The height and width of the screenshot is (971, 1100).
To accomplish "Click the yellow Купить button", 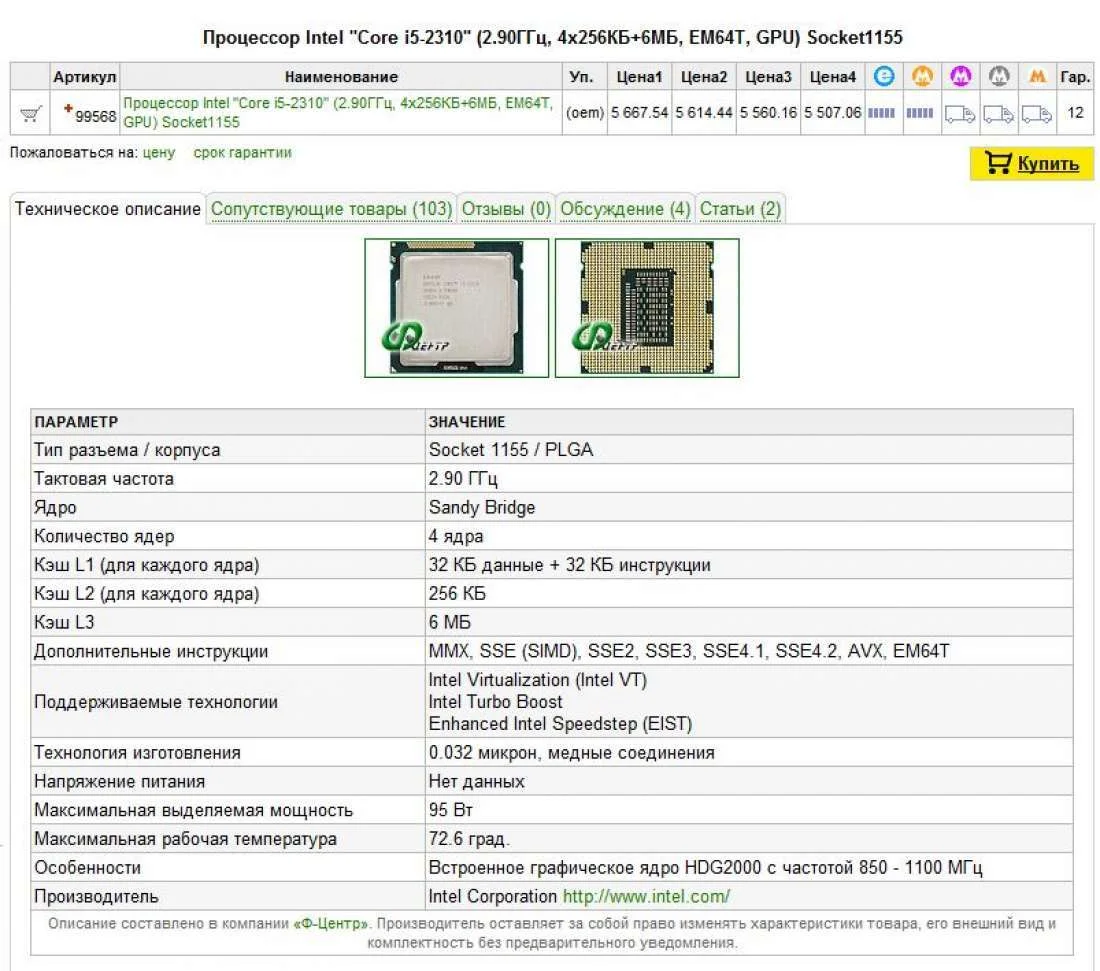I will [1031, 163].
